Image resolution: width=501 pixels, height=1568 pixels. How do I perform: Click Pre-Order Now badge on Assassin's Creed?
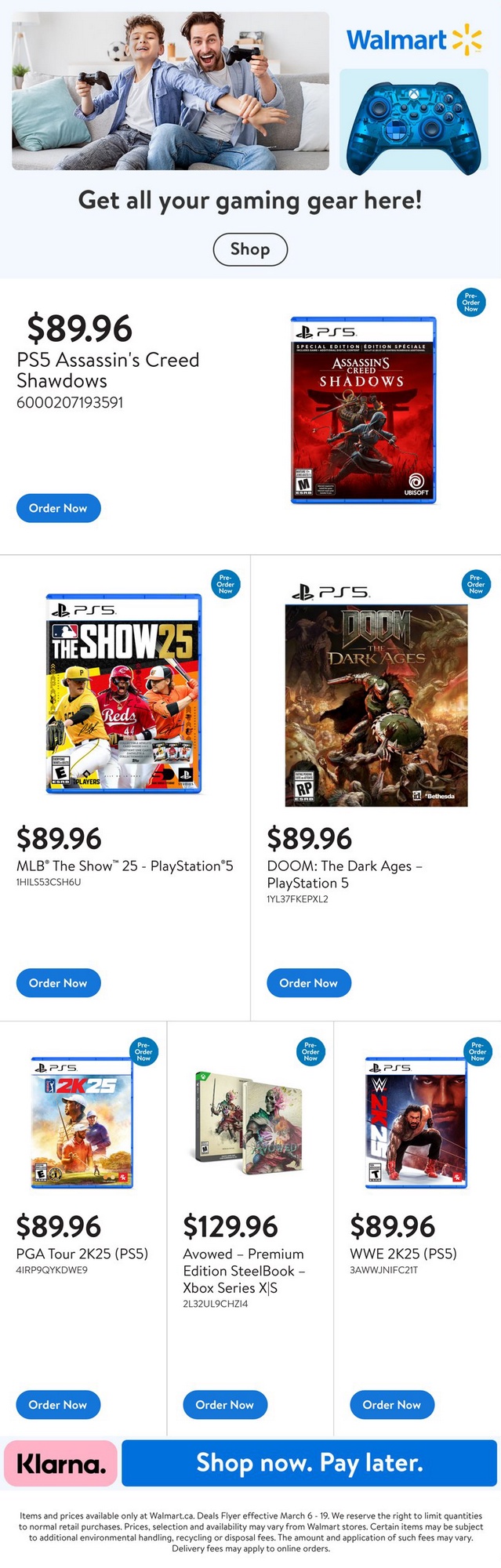[x=471, y=303]
